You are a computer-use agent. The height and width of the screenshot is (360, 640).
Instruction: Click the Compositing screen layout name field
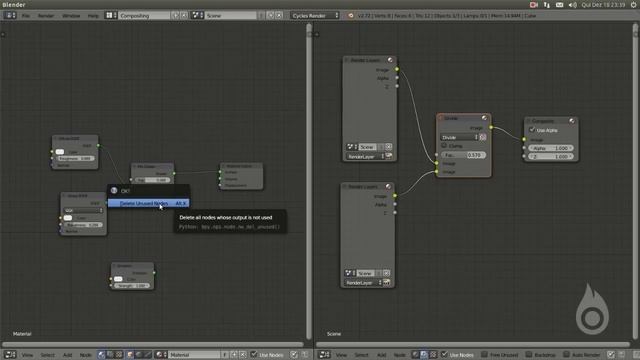pos(144,16)
